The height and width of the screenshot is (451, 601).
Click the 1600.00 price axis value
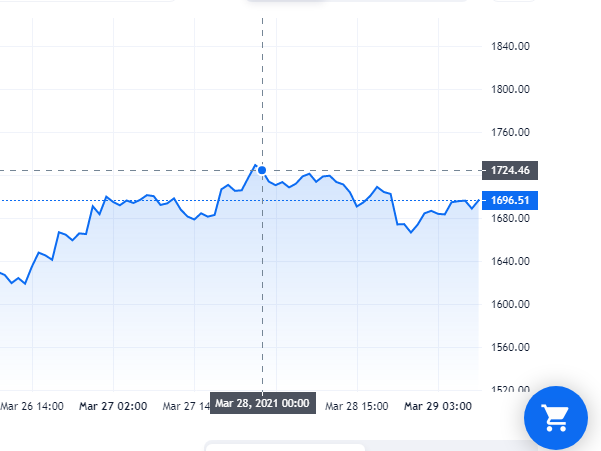(510, 305)
